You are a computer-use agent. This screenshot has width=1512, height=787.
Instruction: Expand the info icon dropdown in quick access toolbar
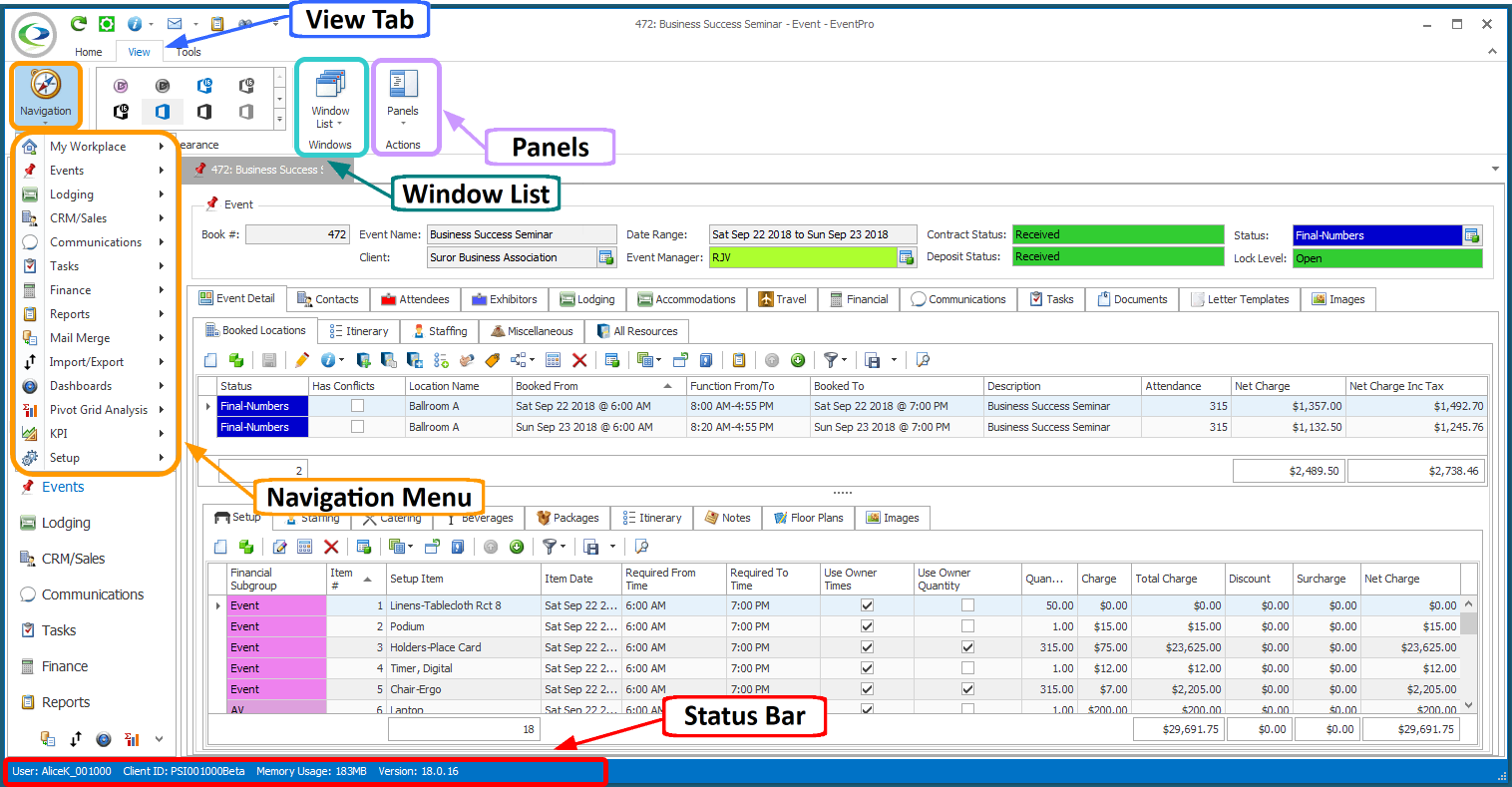point(151,24)
